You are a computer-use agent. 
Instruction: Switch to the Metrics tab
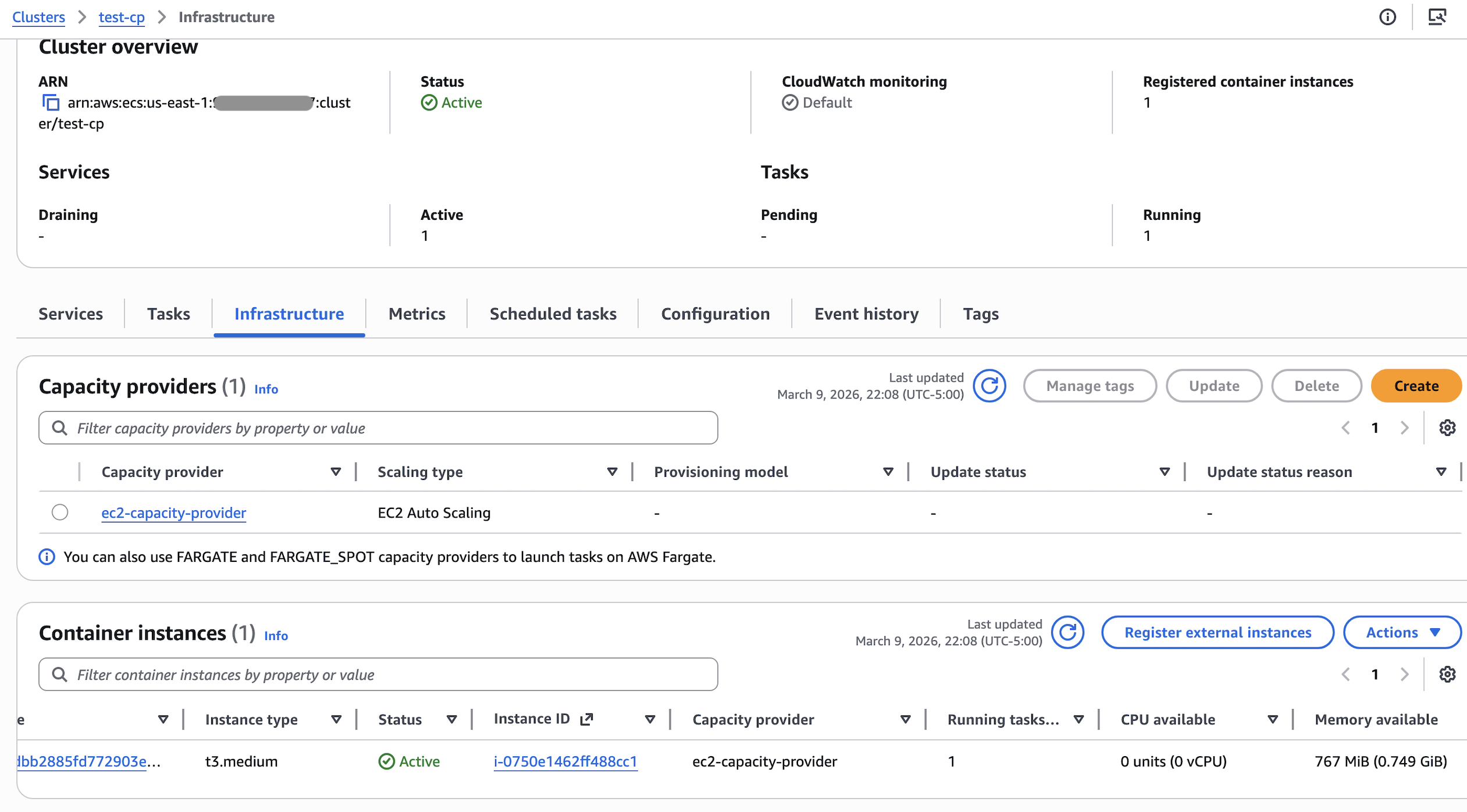pos(416,314)
